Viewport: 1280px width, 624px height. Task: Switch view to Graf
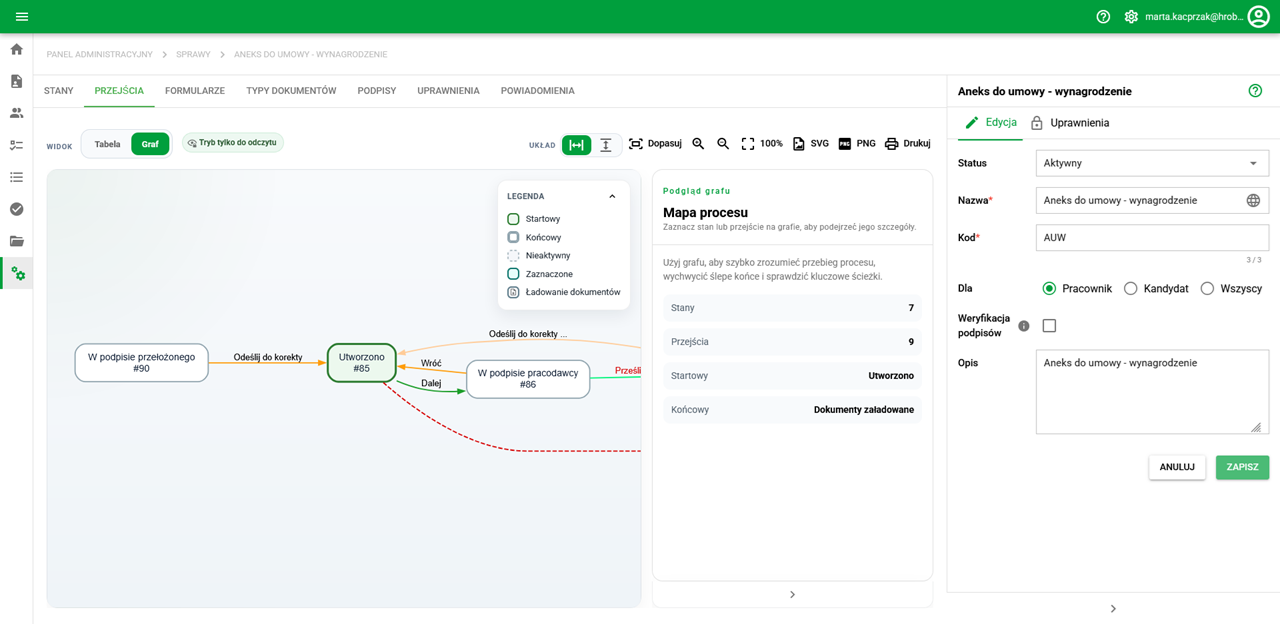coord(150,144)
